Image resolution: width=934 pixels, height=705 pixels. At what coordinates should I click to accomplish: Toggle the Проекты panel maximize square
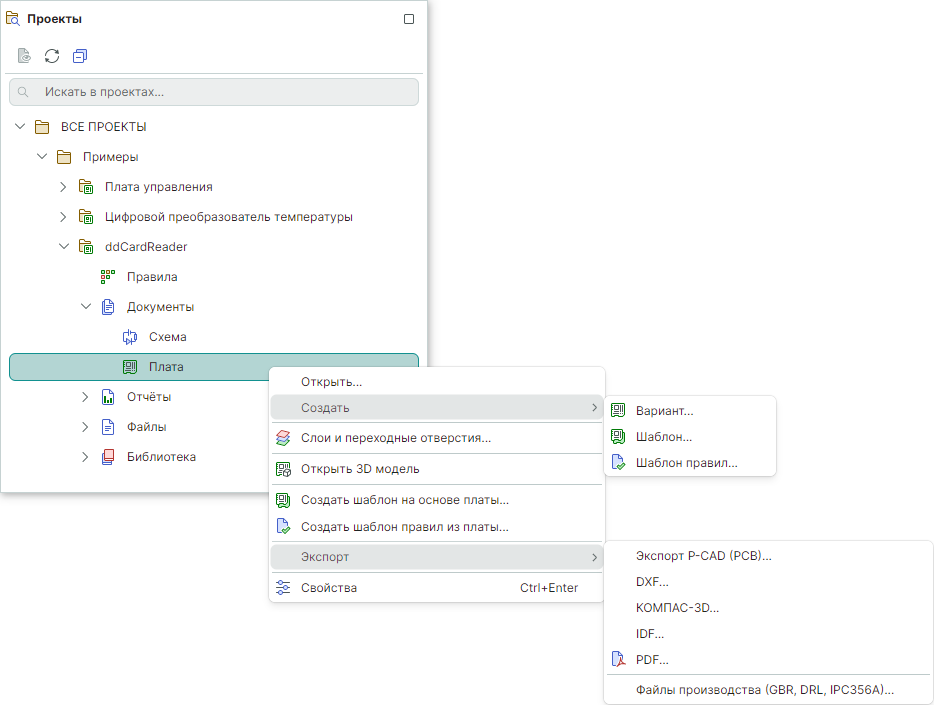coord(409,19)
